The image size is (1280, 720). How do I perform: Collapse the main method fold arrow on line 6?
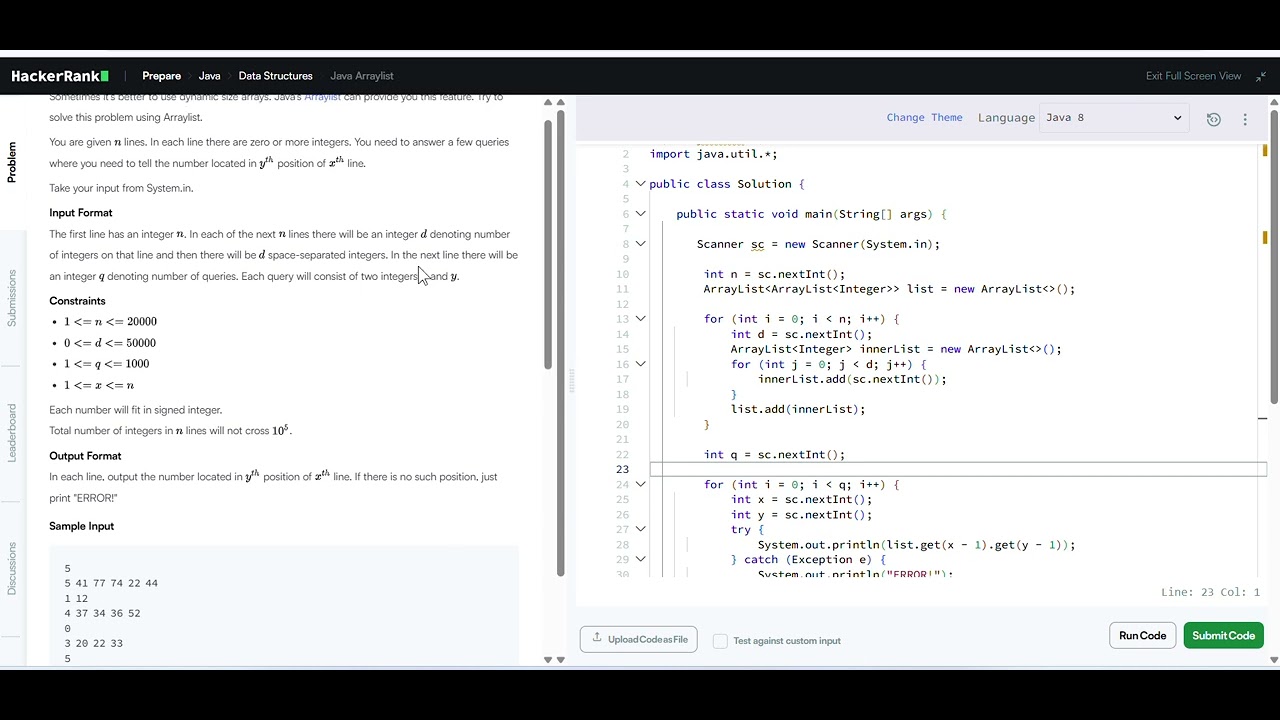[640, 214]
